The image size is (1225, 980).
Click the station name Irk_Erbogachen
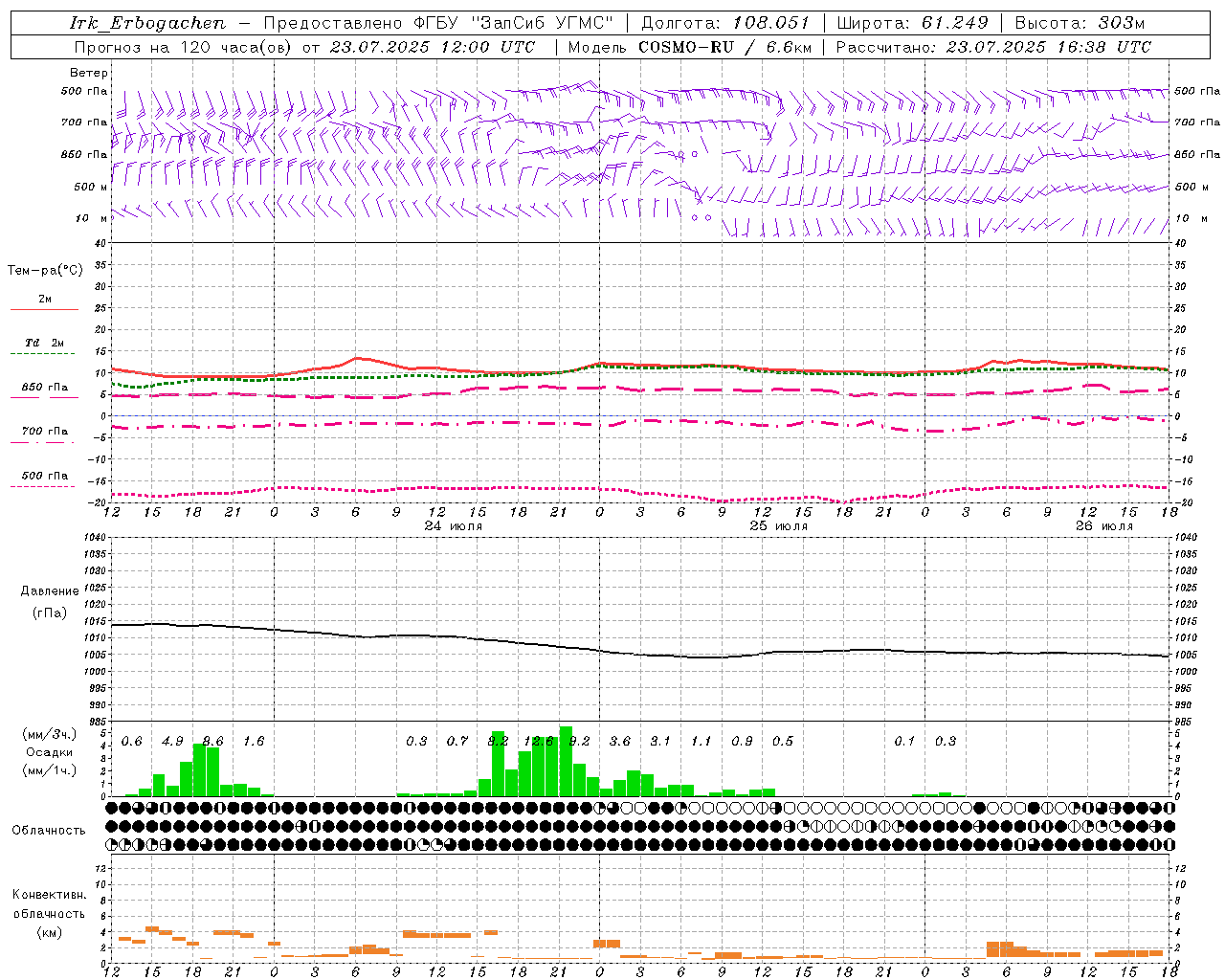148,23
